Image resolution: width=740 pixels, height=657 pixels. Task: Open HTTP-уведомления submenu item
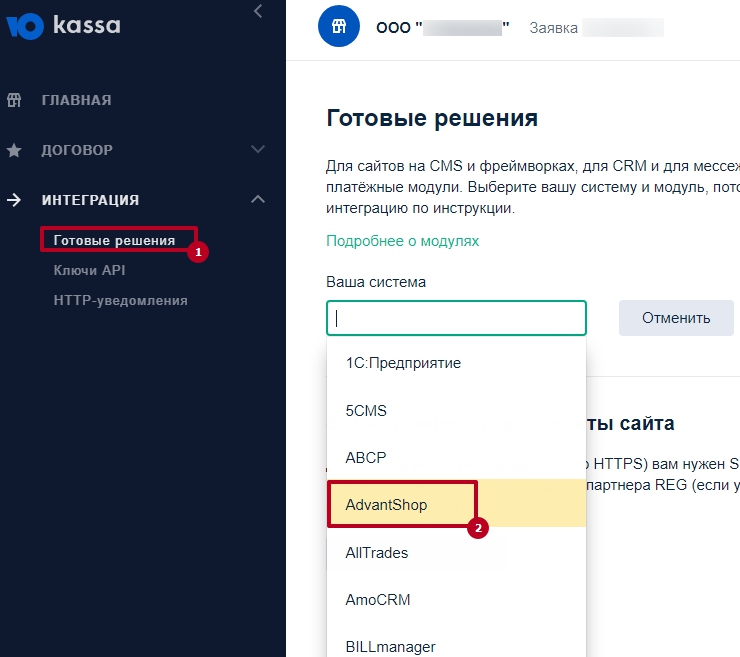[x=120, y=300]
